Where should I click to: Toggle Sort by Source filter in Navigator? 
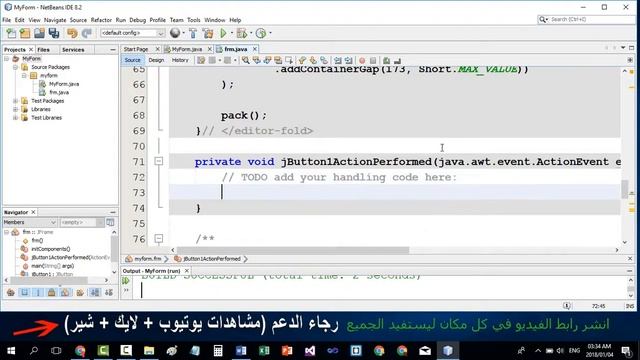point(109,292)
